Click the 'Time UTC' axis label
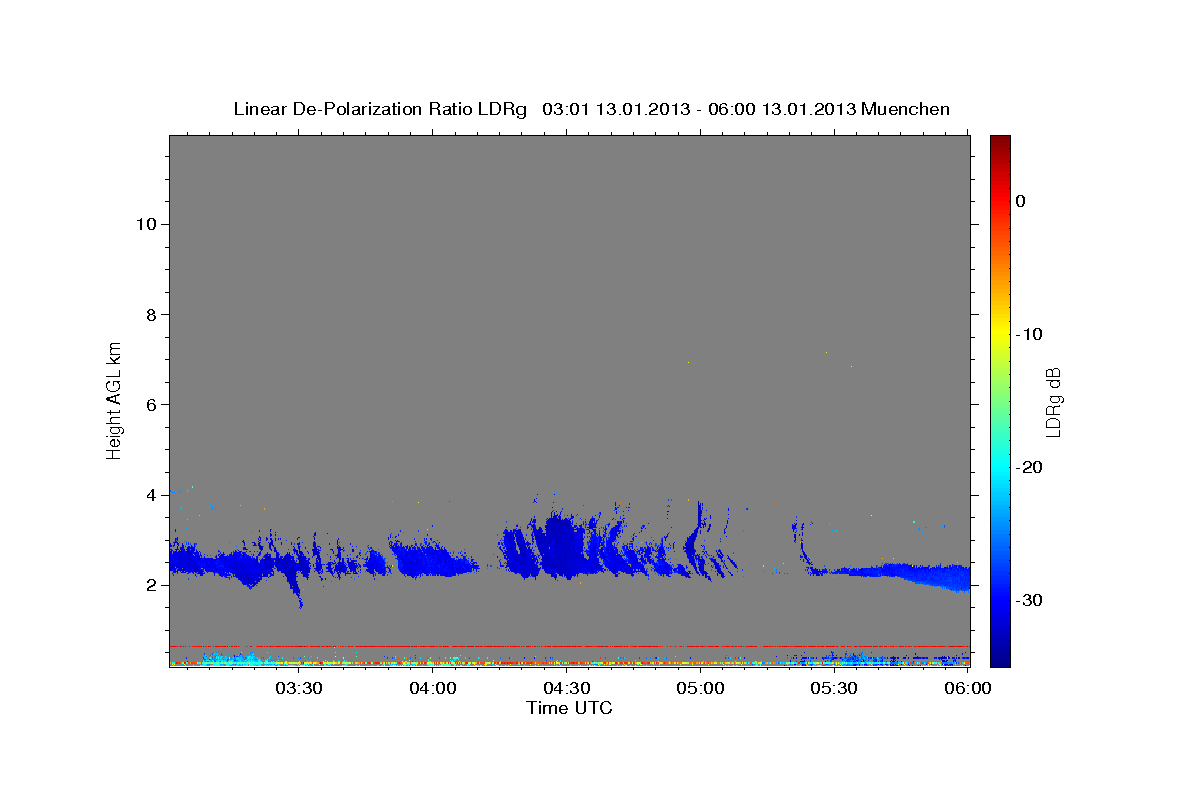1200x800 pixels. click(569, 708)
